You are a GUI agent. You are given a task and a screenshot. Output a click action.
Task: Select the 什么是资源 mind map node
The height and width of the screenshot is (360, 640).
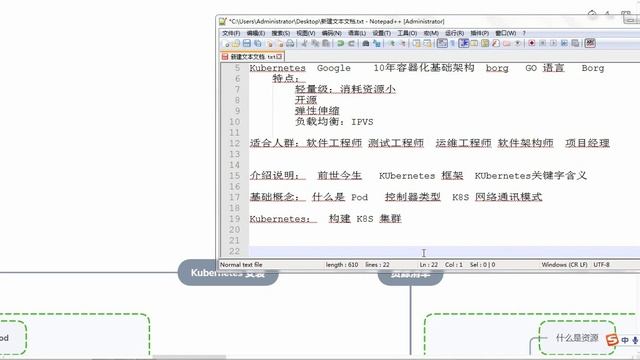(577, 338)
